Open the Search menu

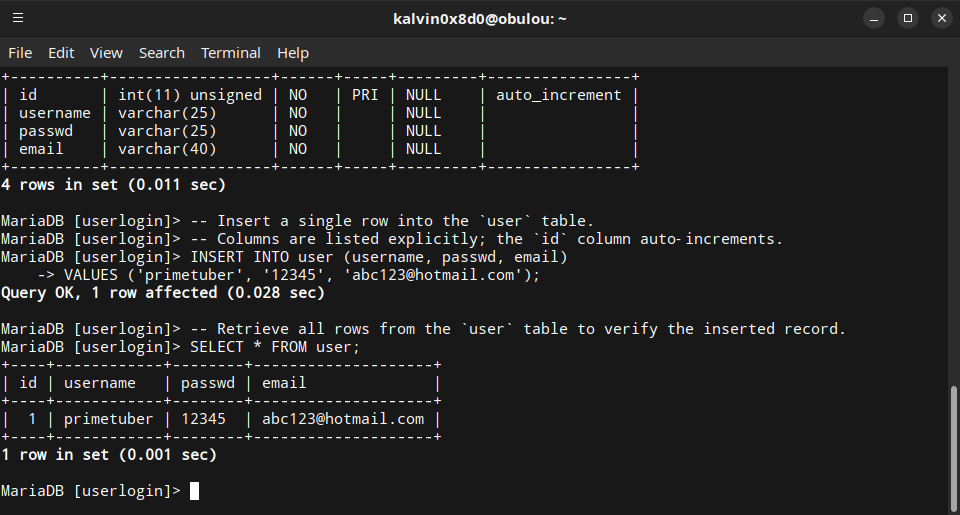point(161,53)
